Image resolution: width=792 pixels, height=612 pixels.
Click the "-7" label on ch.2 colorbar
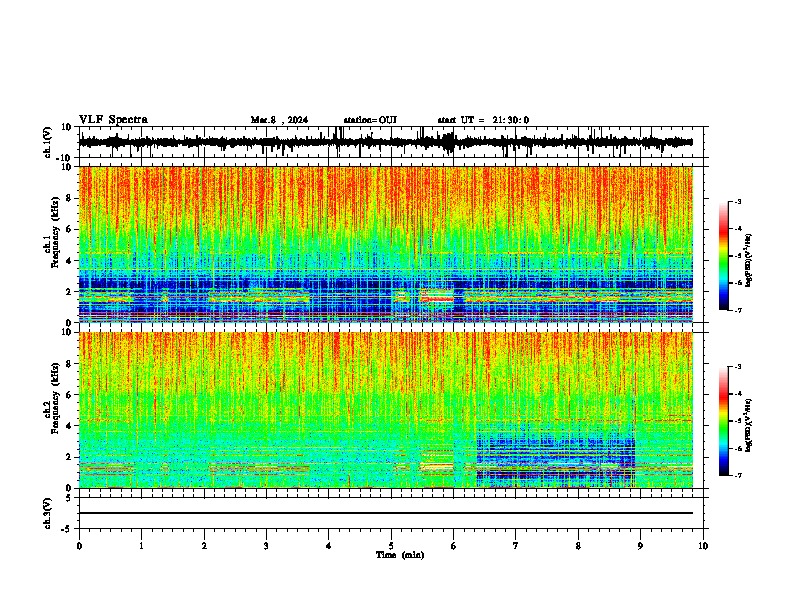738,475
